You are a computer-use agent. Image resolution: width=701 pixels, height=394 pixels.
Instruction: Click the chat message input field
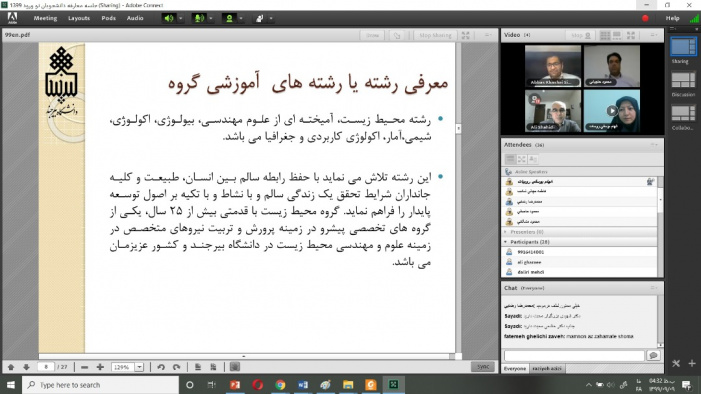pos(574,356)
